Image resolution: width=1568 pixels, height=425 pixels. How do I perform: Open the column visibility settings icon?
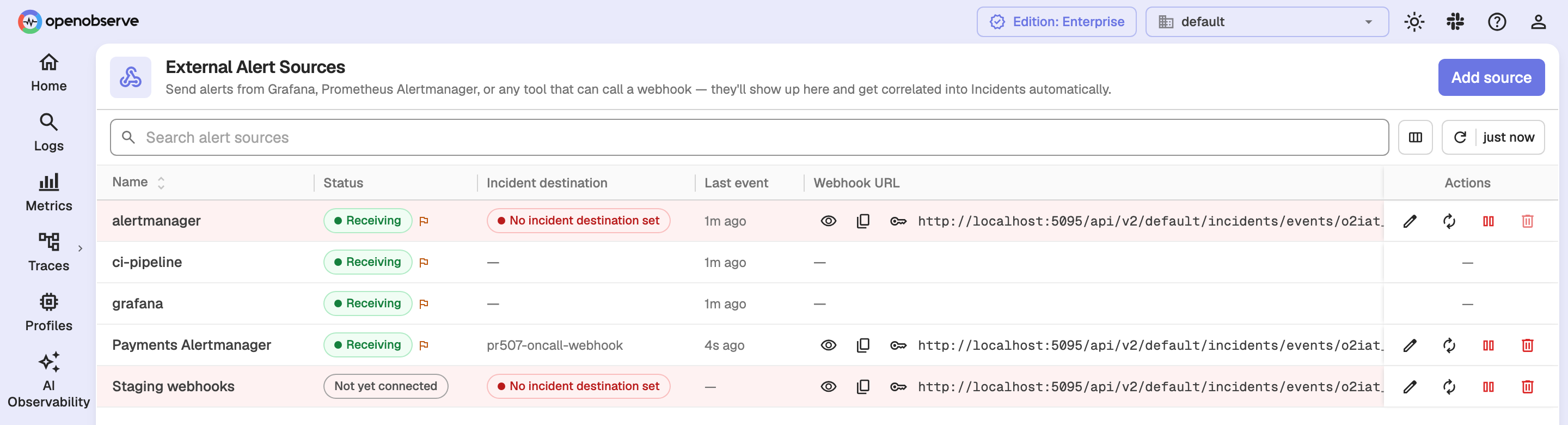pyautogui.click(x=1415, y=138)
